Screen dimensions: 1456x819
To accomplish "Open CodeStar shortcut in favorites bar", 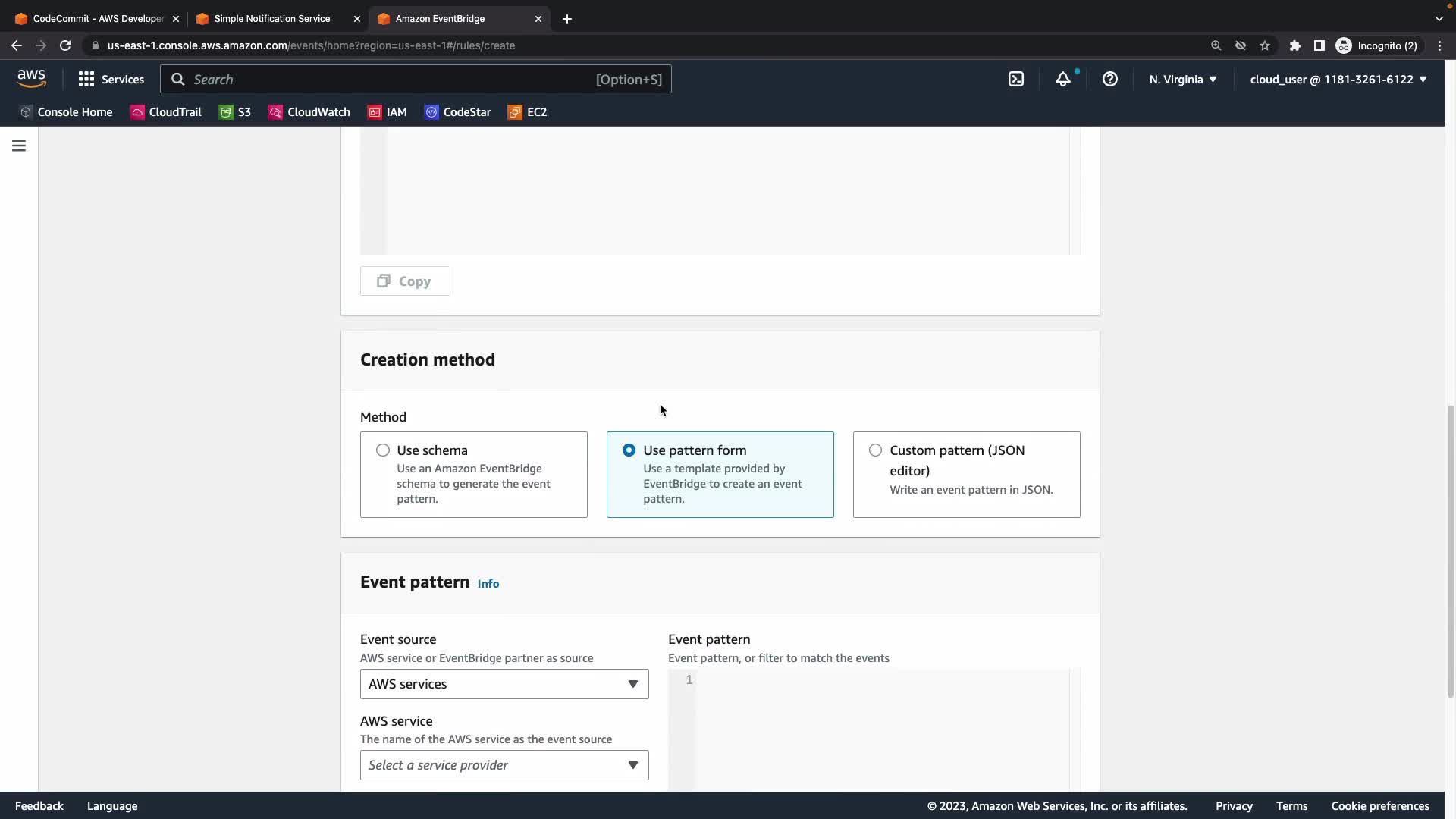I will [458, 112].
